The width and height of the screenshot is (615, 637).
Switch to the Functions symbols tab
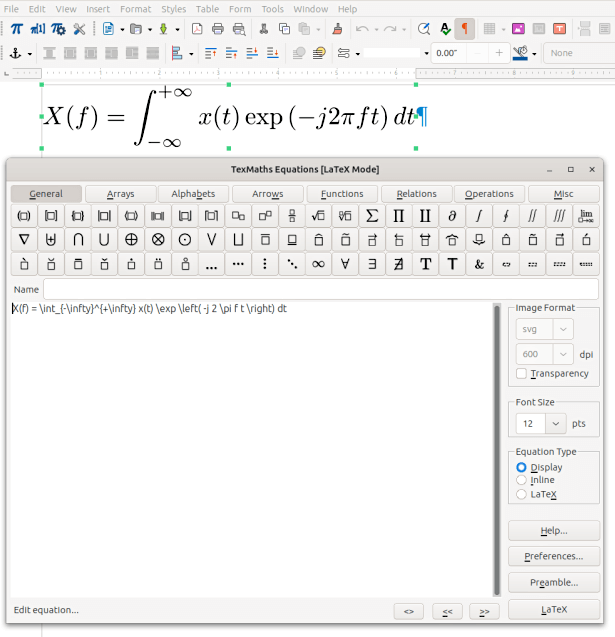pyautogui.click(x=342, y=194)
